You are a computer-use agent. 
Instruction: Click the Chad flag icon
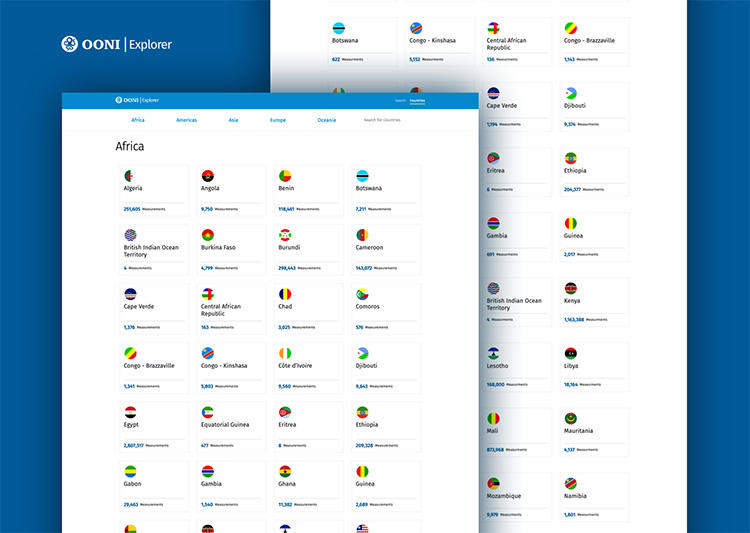[x=285, y=294]
